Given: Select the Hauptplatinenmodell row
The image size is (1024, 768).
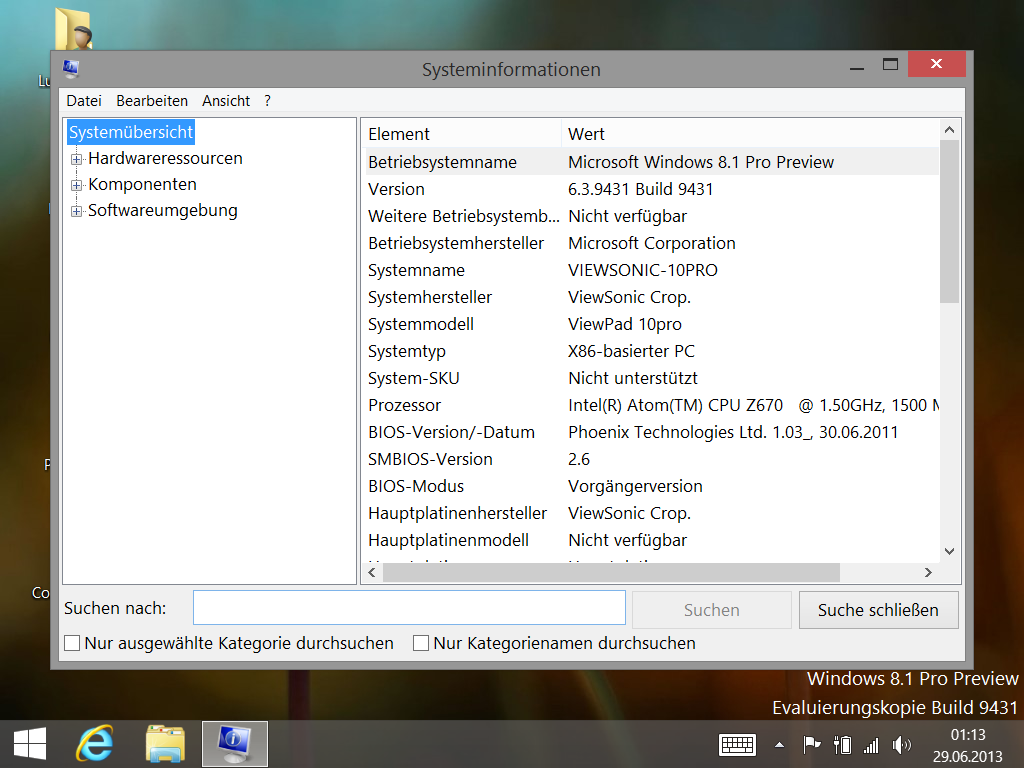Looking at the screenshot, I should point(650,540).
